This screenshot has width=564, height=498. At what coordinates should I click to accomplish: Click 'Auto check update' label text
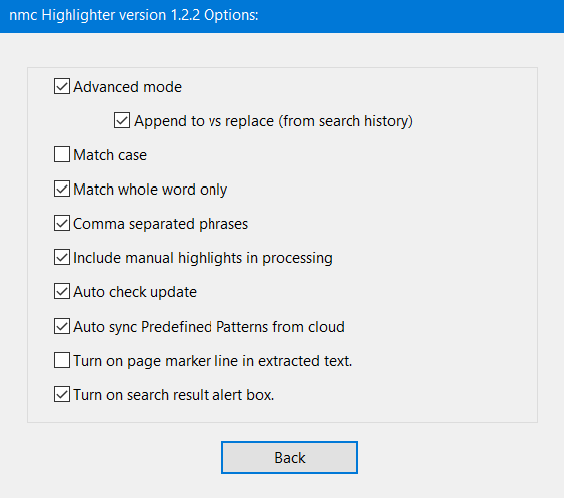click(135, 292)
